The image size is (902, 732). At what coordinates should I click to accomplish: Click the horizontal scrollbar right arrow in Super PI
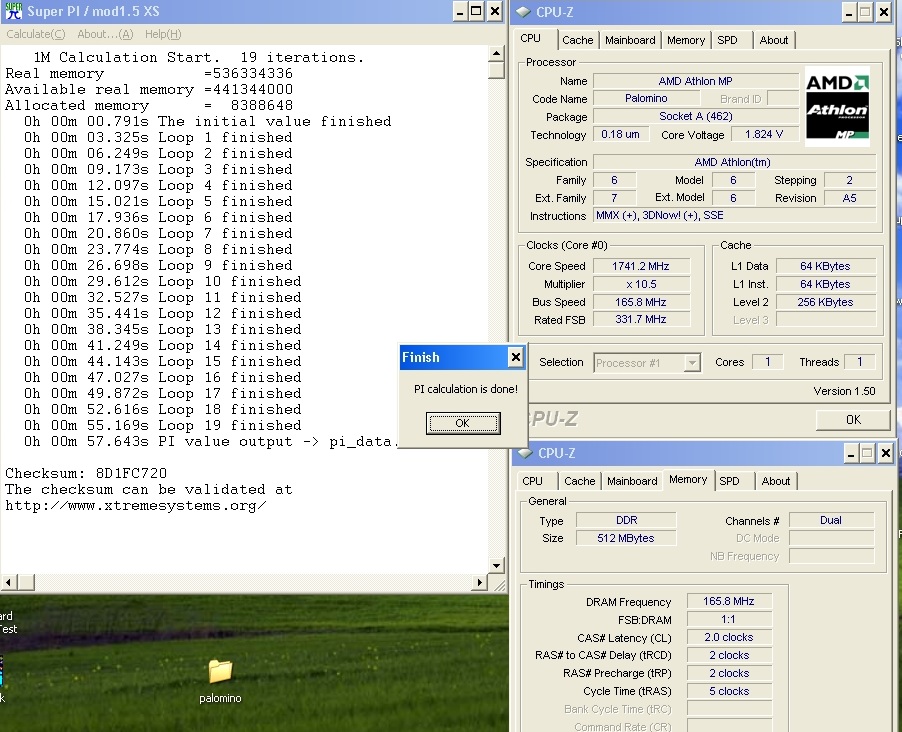pos(480,582)
